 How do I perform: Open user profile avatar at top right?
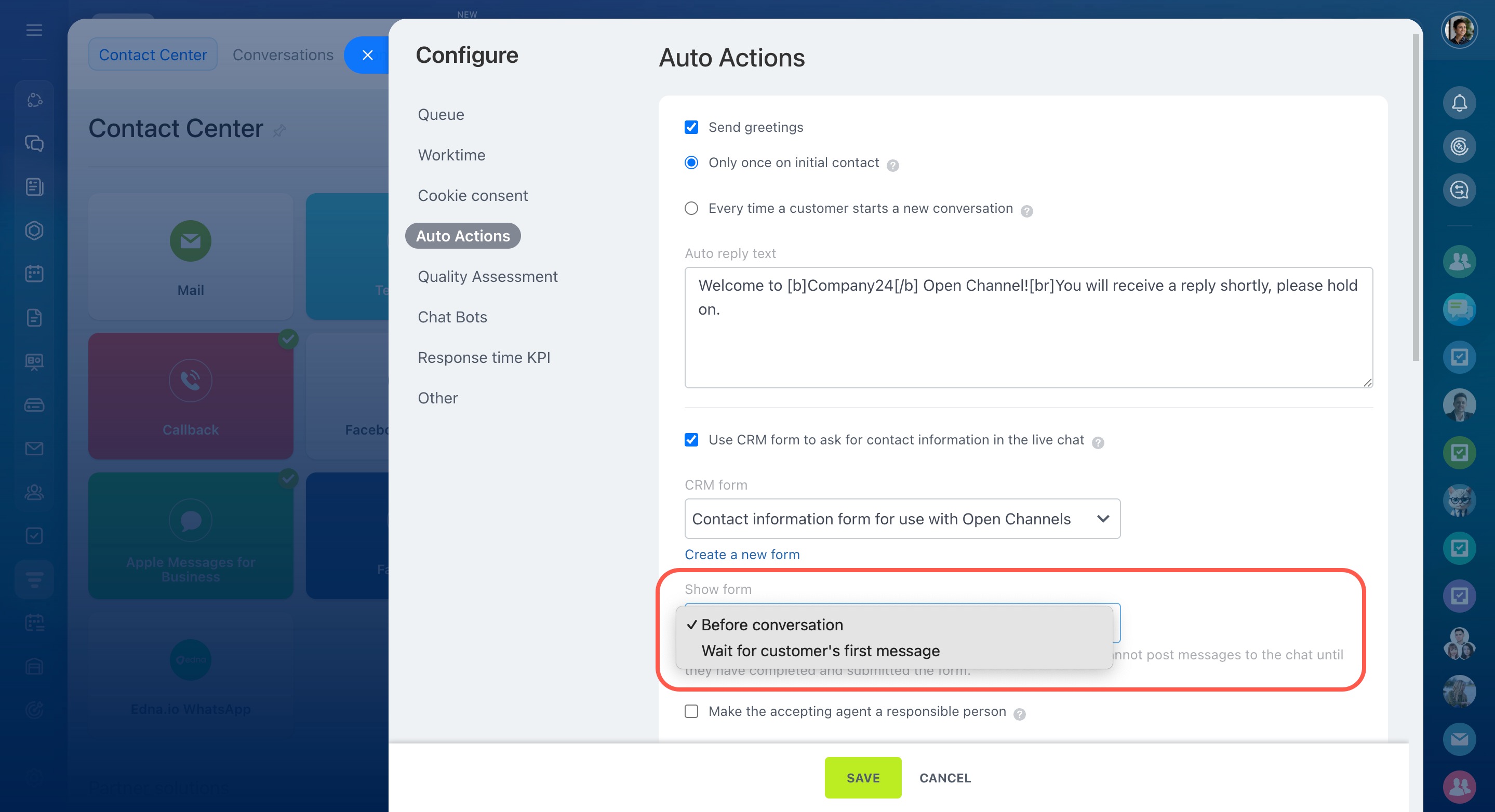[x=1459, y=30]
